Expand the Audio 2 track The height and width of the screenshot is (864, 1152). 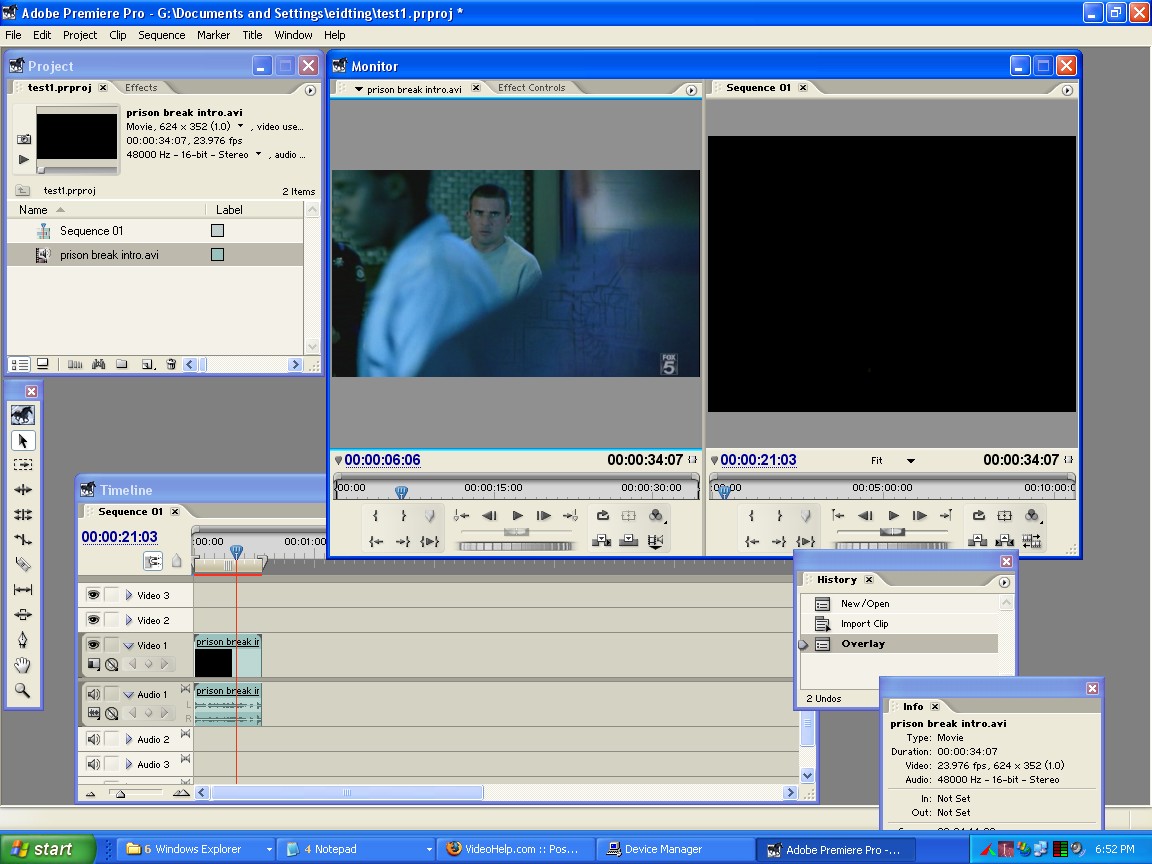[129, 739]
